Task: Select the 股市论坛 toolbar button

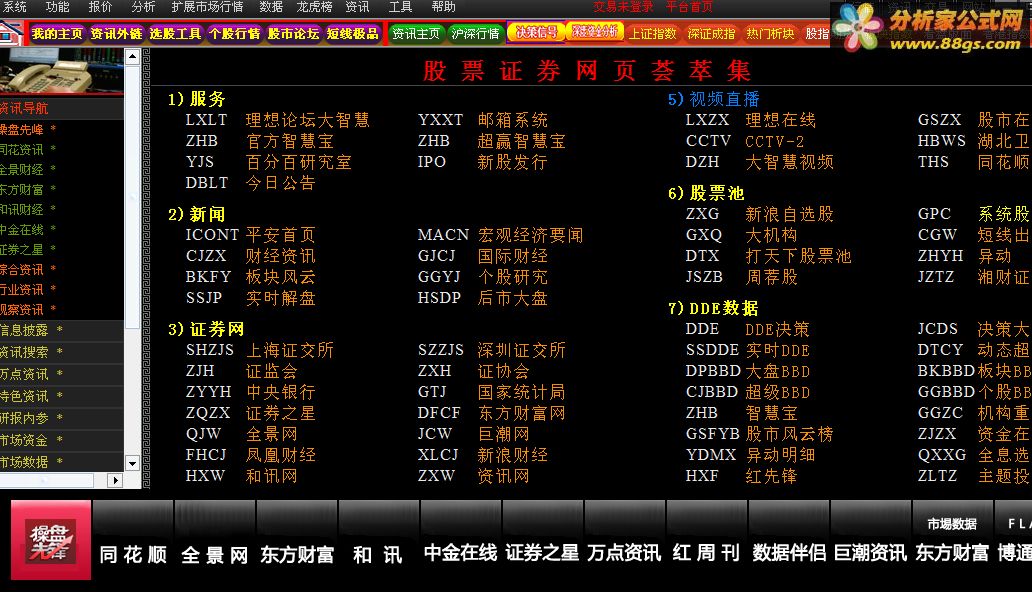Action: point(294,34)
